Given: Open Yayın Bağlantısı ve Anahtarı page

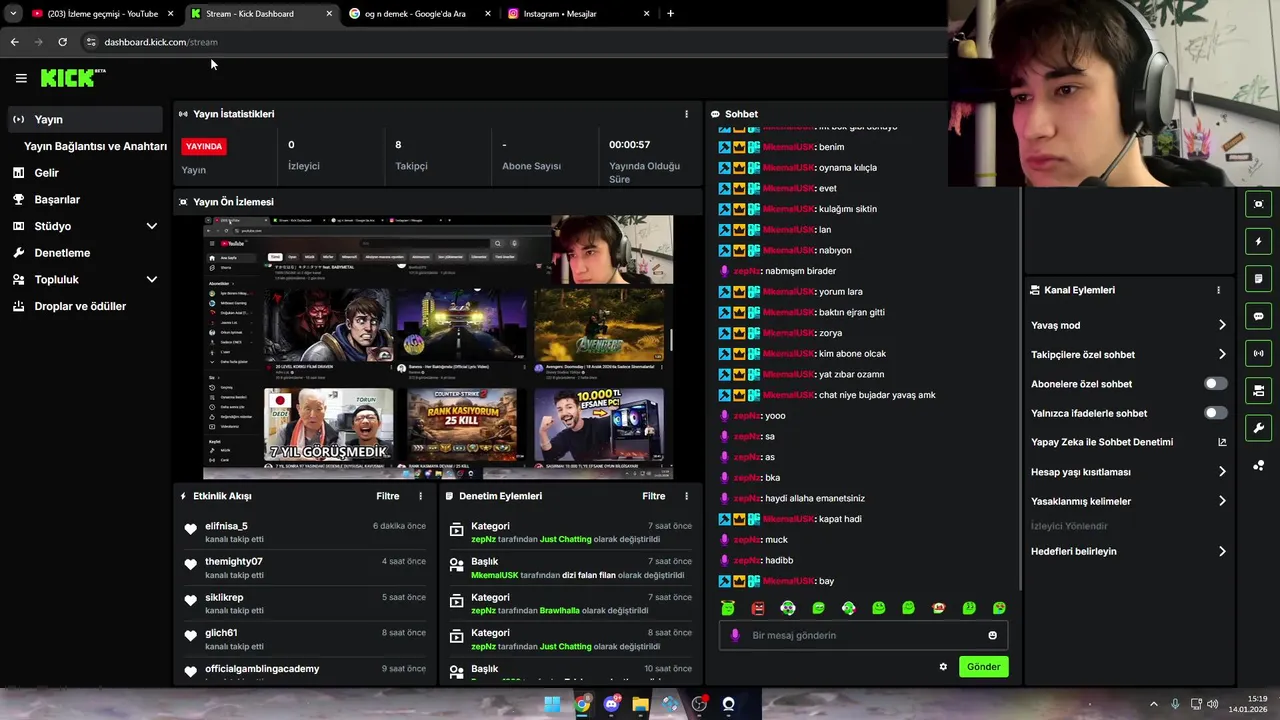Looking at the screenshot, I should pos(95,146).
